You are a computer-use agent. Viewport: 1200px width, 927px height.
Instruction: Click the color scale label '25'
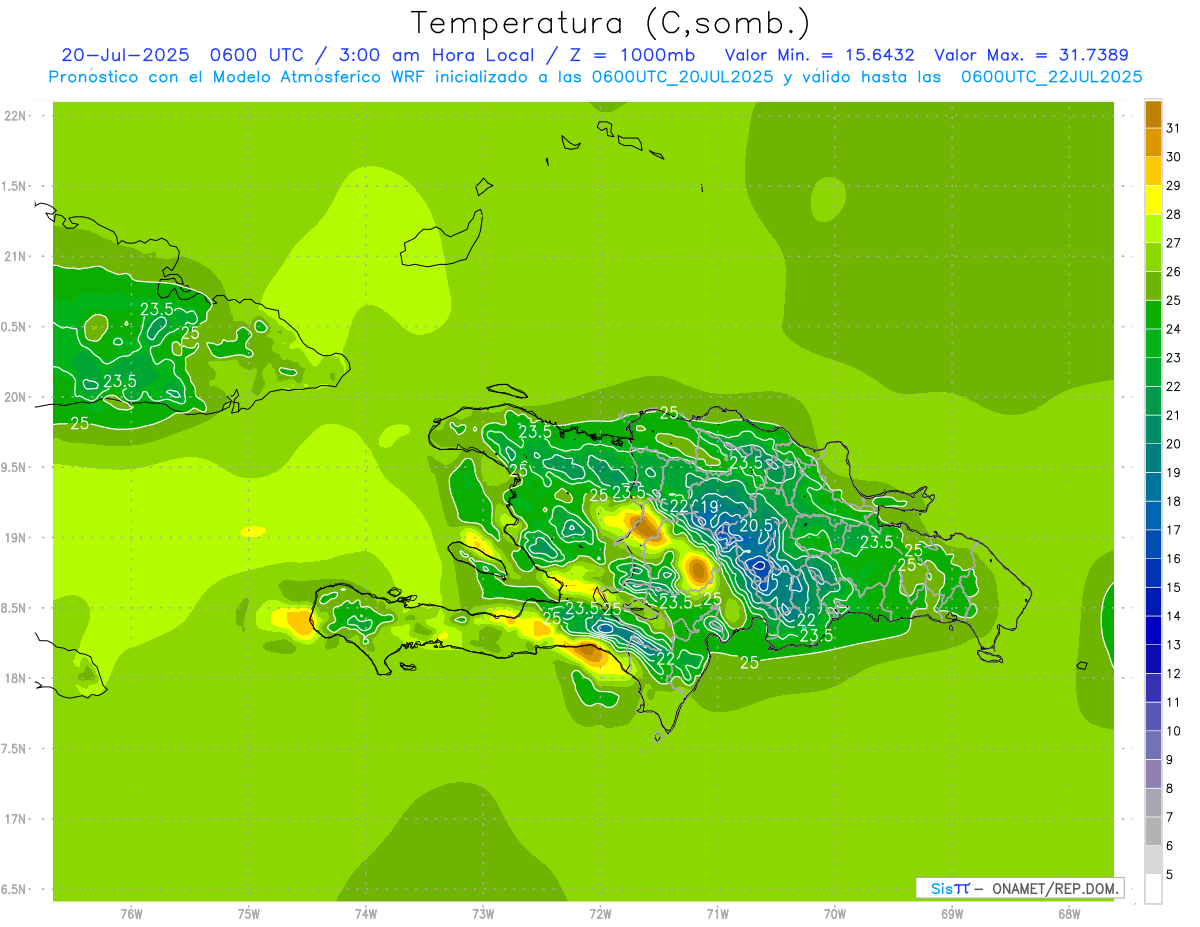(1173, 301)
